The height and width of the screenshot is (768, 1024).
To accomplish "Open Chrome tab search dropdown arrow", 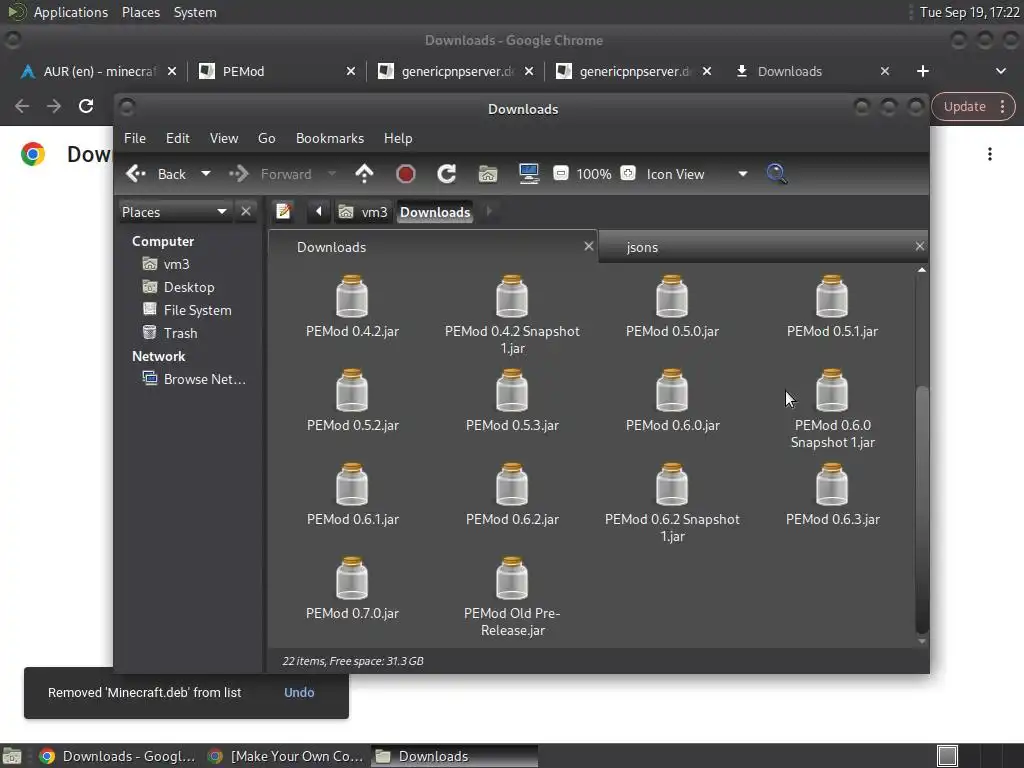I will pos(1000,71).
